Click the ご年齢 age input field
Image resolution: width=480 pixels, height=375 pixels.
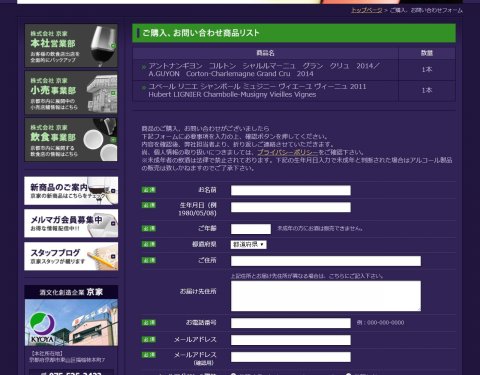pos(251,229)
